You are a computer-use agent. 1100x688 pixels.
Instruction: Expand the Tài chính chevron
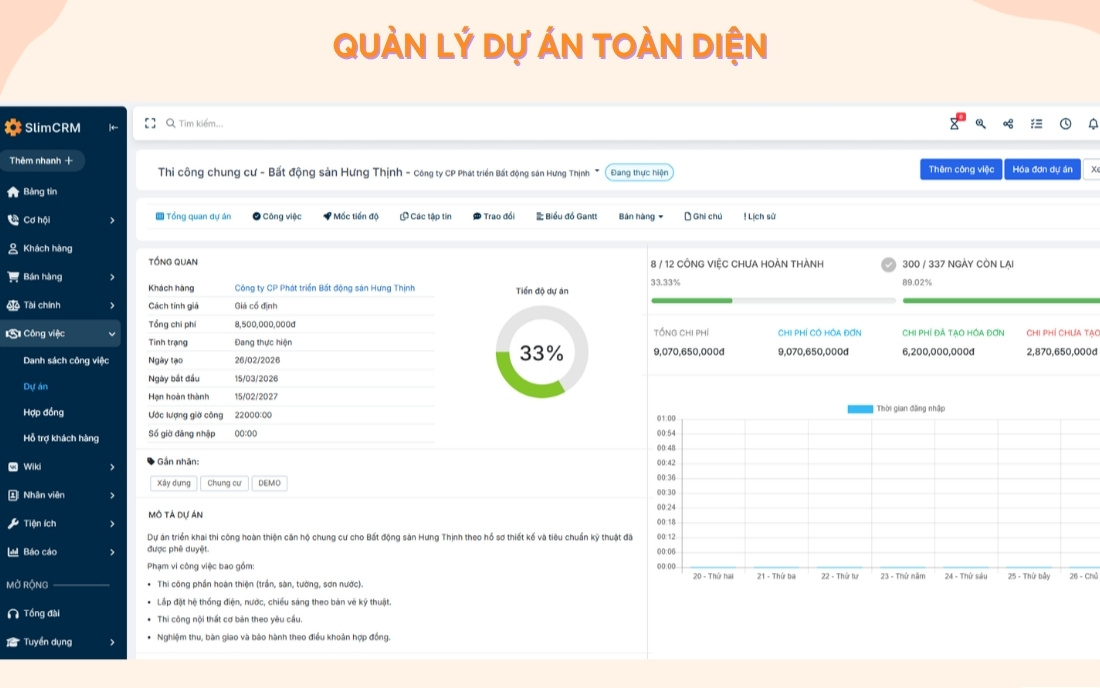point(112,305)
